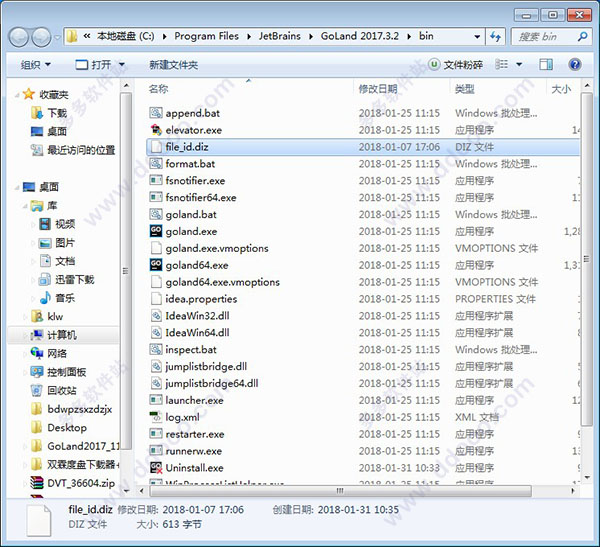Screen dimensions: 600x547
Task: Click the horizontal scrollbar of file list
Action: click(x=340, y=490)
